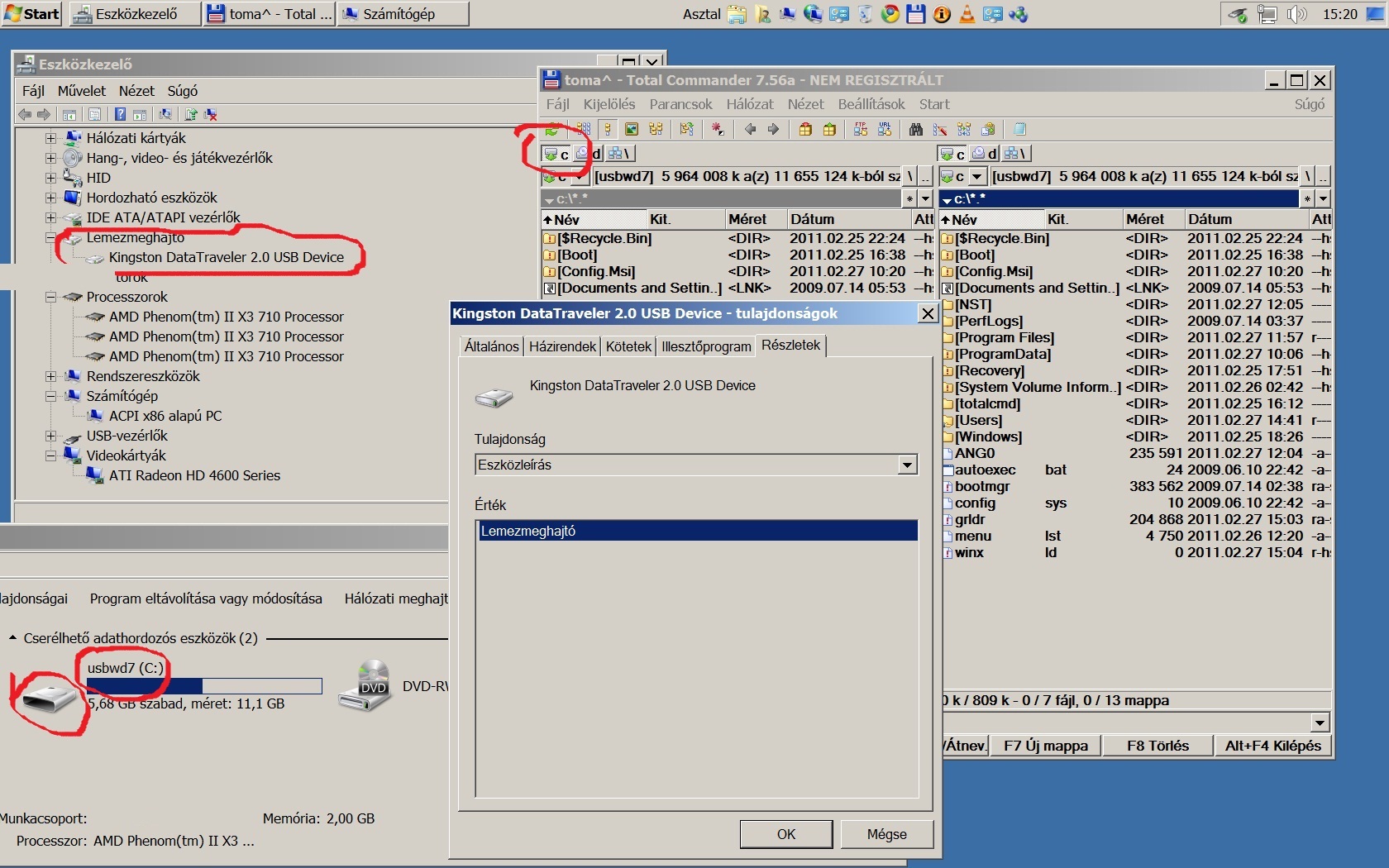Select drive d button in right panel
1389x868 pixels.
tap(985, 154)
